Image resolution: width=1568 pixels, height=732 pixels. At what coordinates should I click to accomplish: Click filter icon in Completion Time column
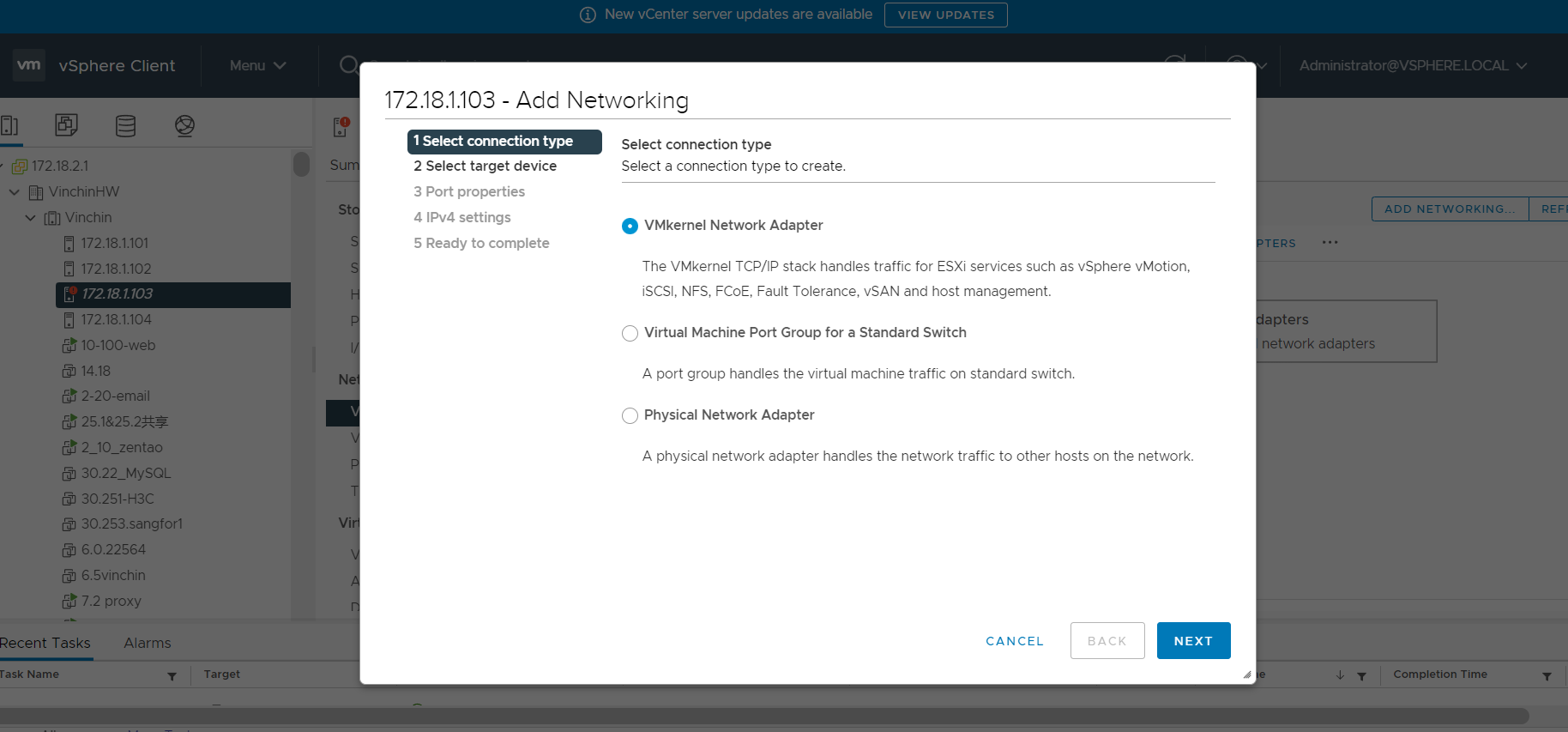[x=1547, y=676]
